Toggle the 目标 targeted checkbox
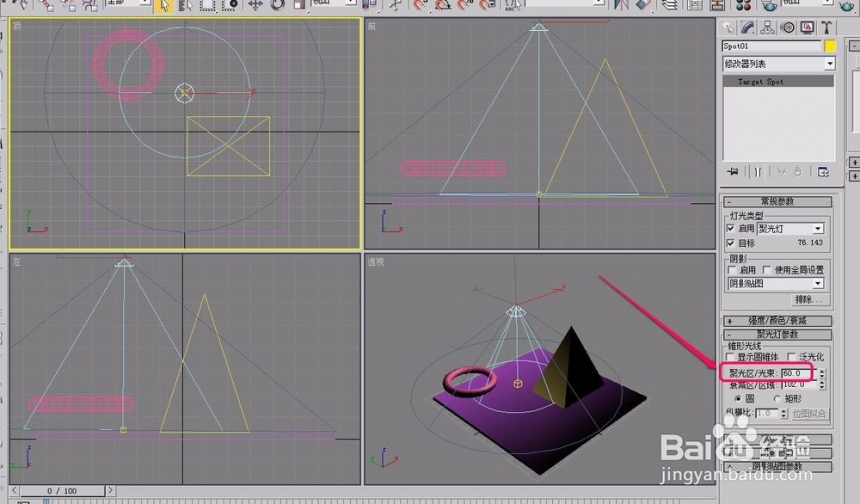860x504 pixels. [x=731, y=242]
